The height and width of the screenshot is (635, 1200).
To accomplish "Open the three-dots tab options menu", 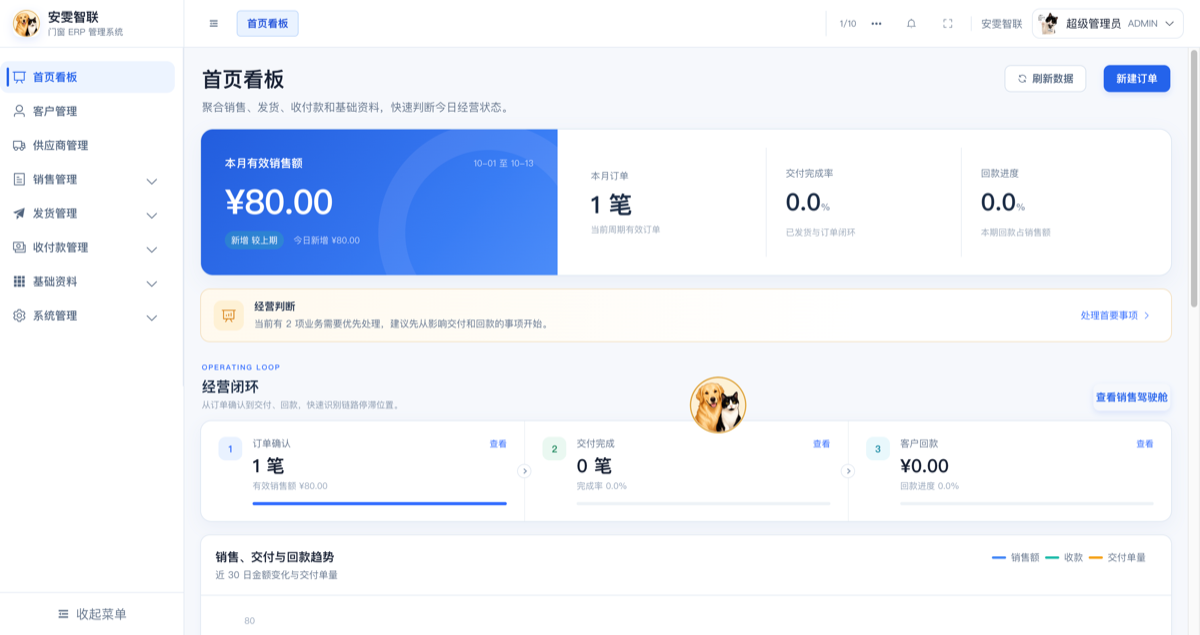I will click(877, 23).
